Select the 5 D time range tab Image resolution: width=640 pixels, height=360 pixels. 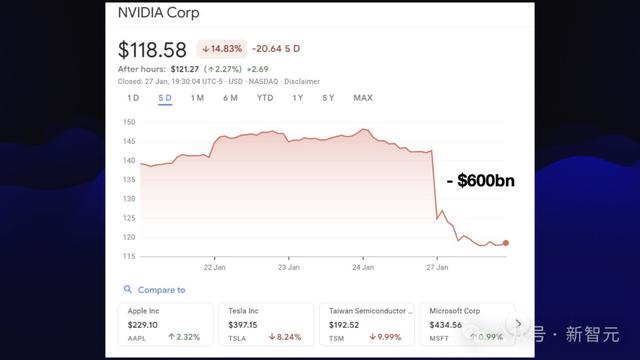[165, 98]
